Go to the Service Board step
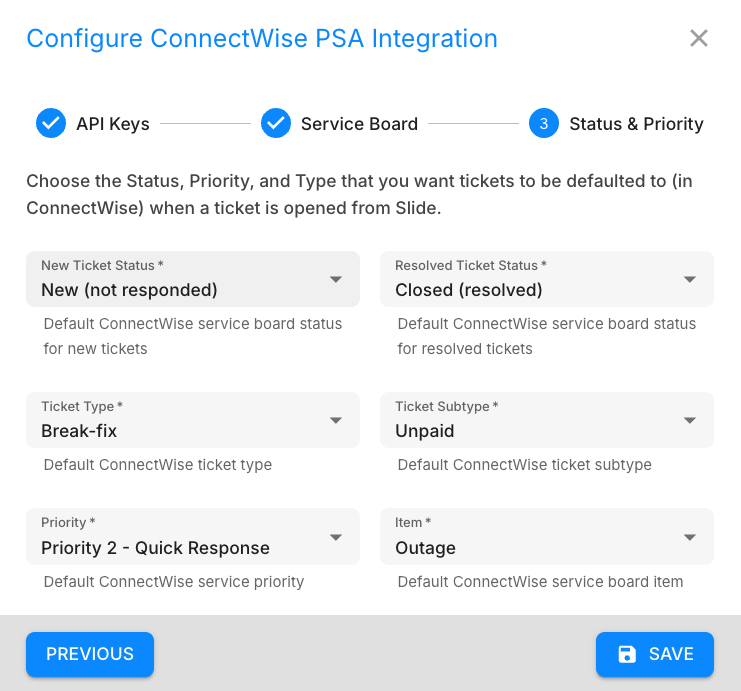Screen dimensions: 741x691 point(359,124)
